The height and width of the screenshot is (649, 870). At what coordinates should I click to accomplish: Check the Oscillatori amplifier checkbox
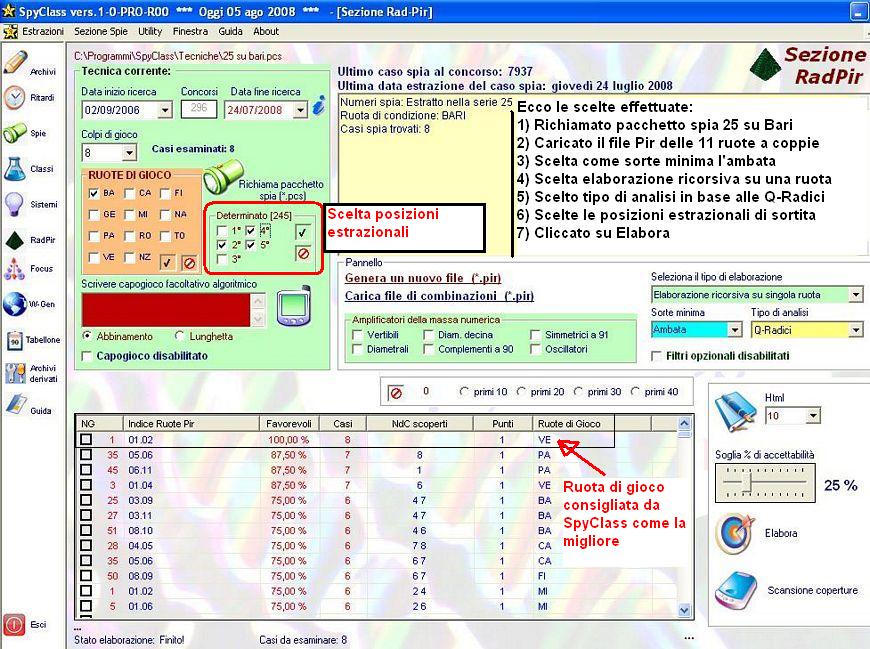click(535, 349)
